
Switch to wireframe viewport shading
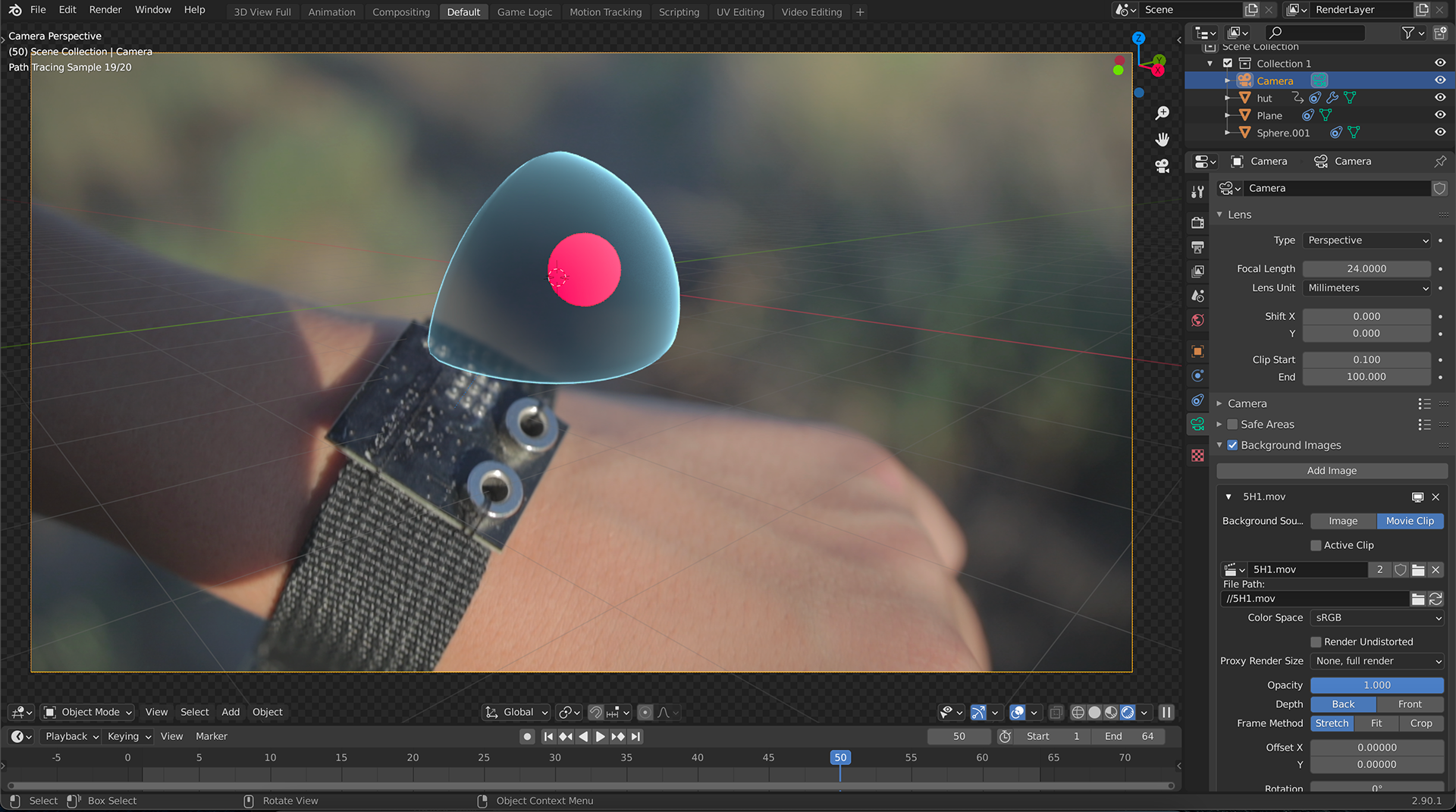tap(1078, 712)
